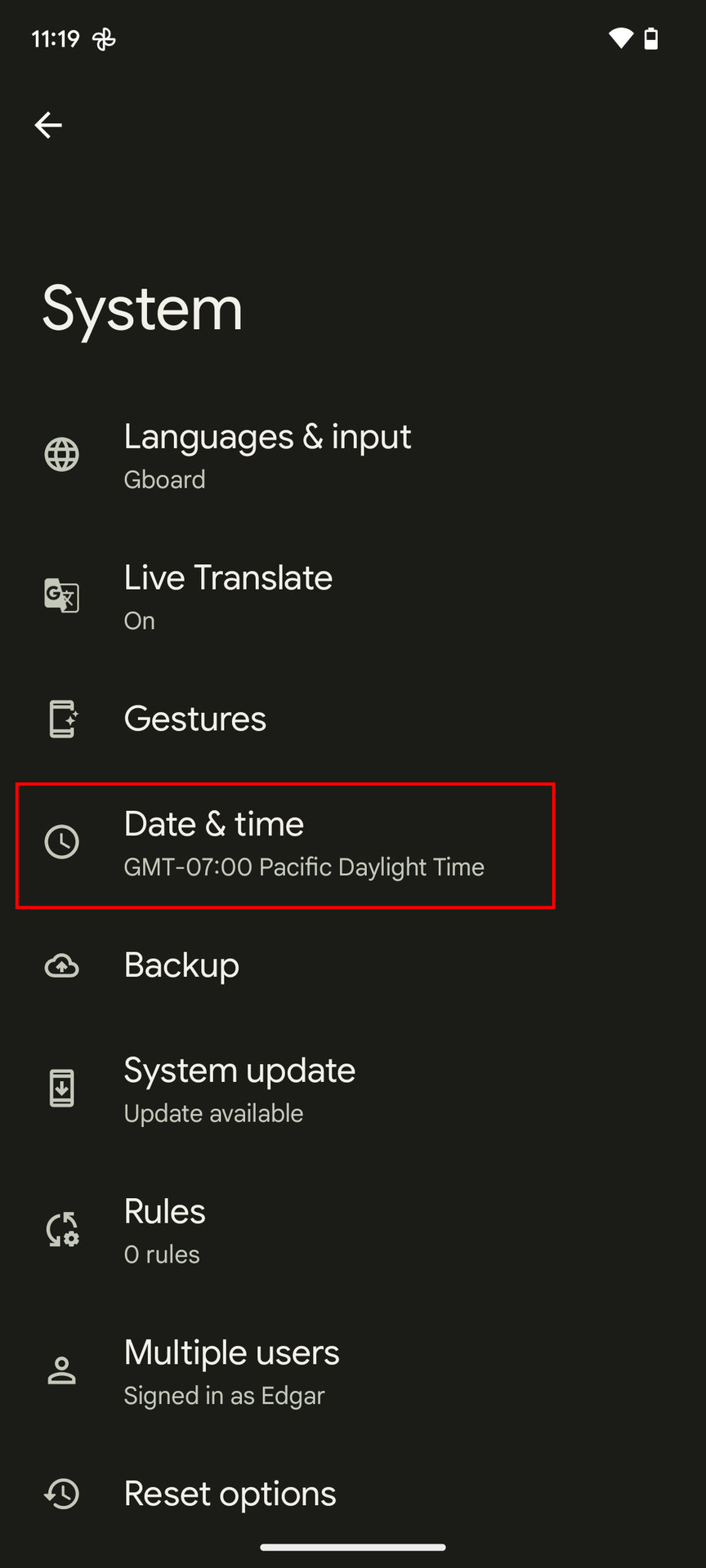Open the Gestures menu entry
Screen dimensions: 706x1568
195,719
